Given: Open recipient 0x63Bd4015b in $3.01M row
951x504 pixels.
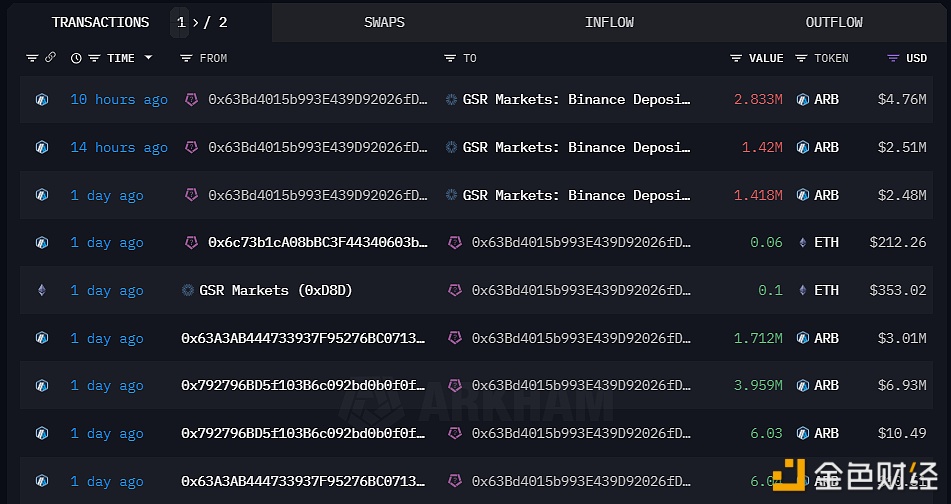Looking at the screenshot, I should click(581, 338).
